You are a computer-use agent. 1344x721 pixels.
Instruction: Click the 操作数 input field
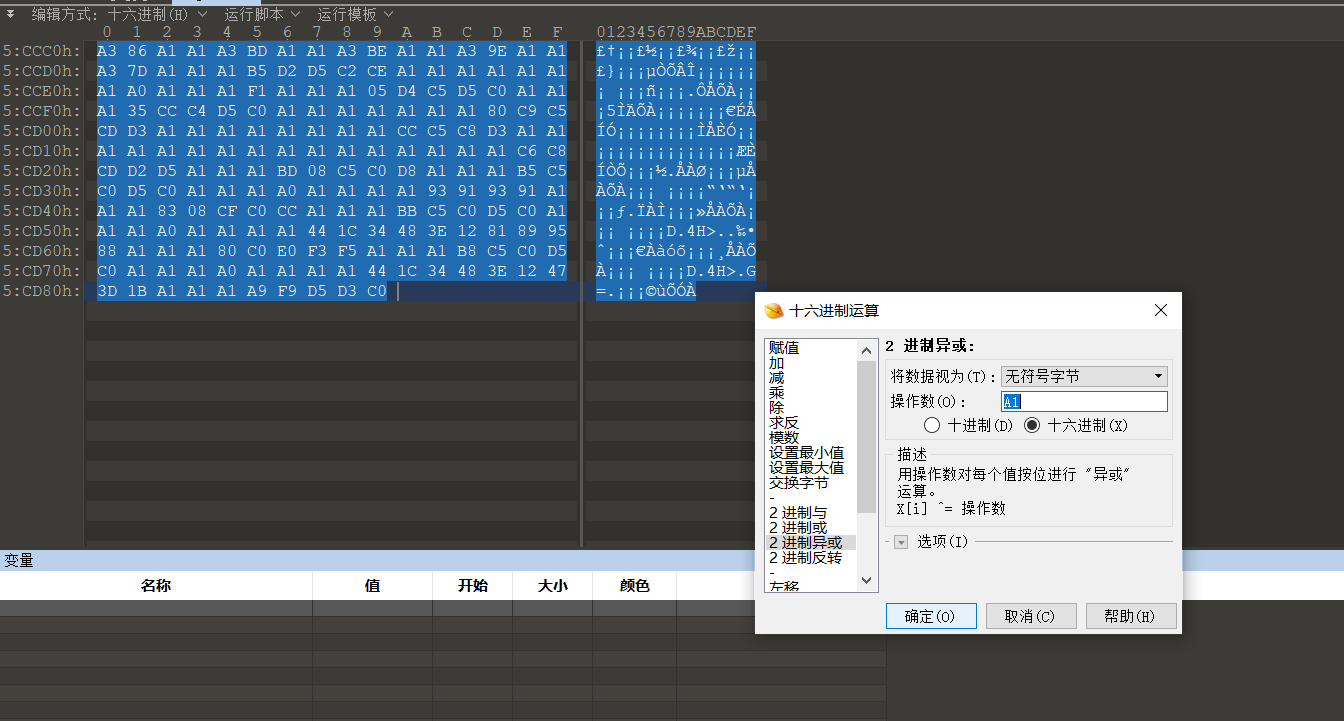coord(1084,401)
